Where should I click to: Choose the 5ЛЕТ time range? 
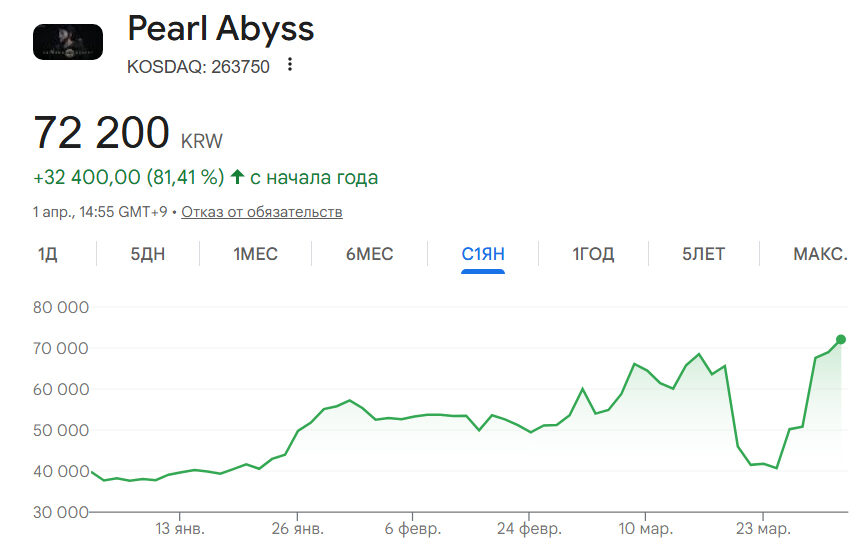(x=703, y=254)
